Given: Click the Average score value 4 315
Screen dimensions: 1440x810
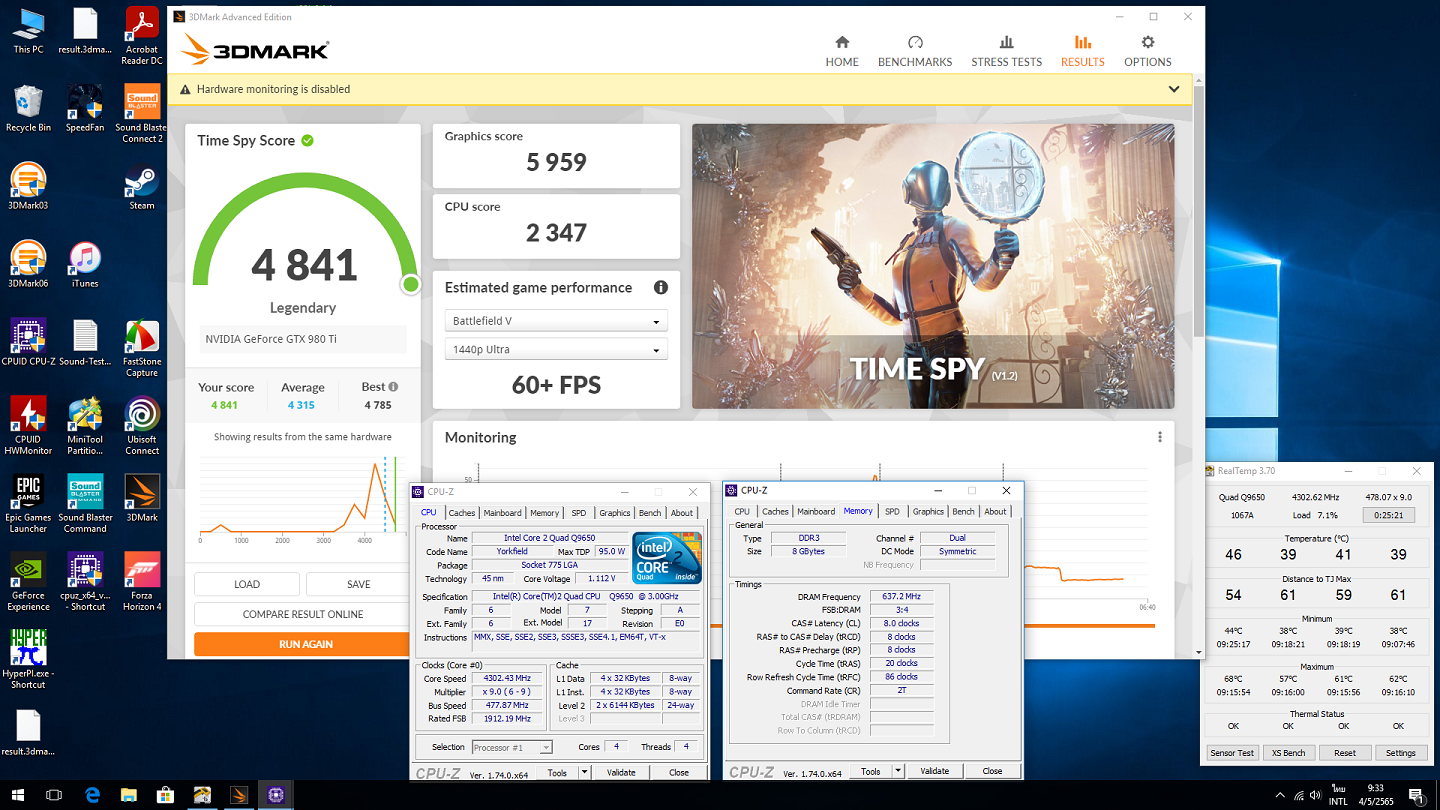Looking at the screenshot, I should point(301,405).
